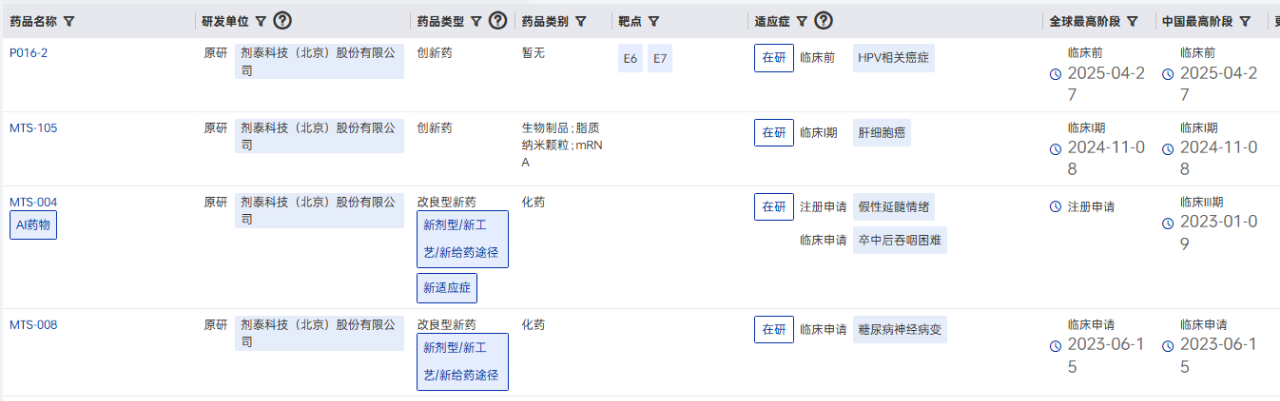This screenshot has width=1280, height=401.
Task: Show help tooltip for 药品类型 column
Action: [x=498, y=21]
